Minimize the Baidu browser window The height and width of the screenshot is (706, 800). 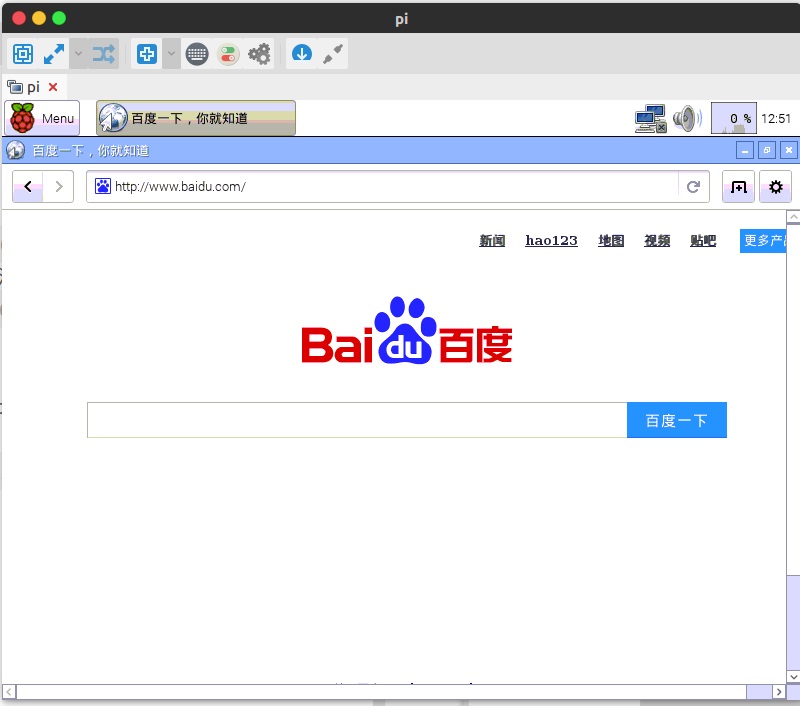(745, 150)
